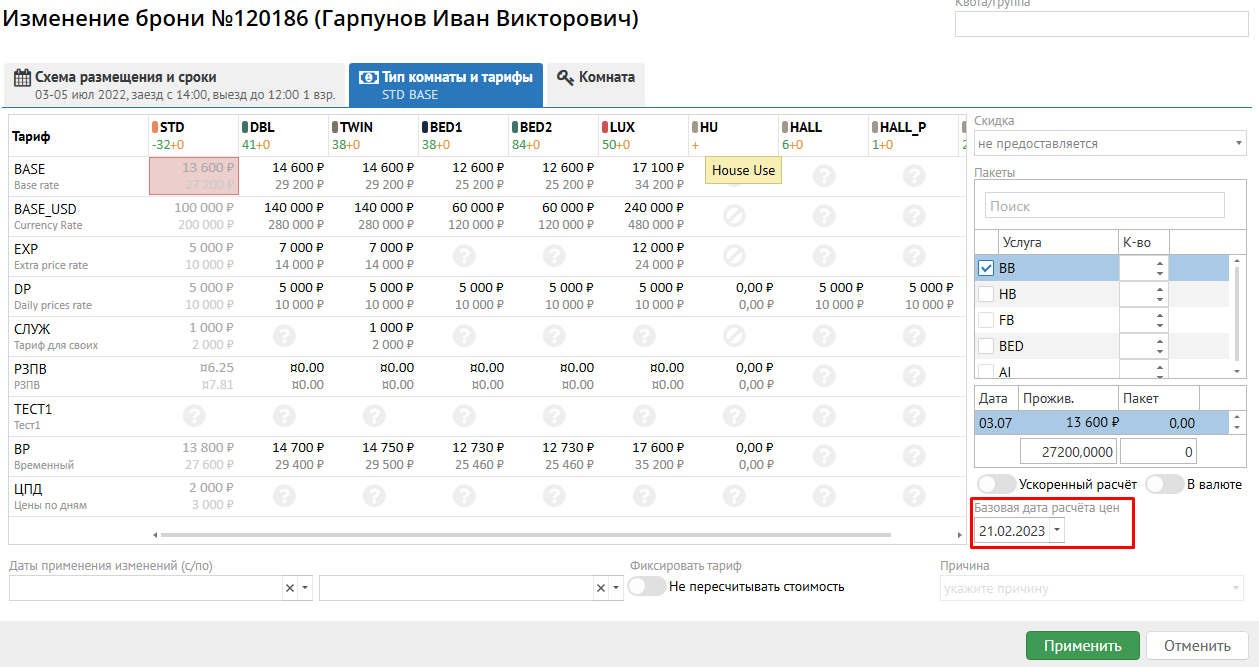This screenshot has width=1259, height=667.
Task: Click the prohibited icon in СЛУЖ HU cell
Action: click(x=734, y=335)
